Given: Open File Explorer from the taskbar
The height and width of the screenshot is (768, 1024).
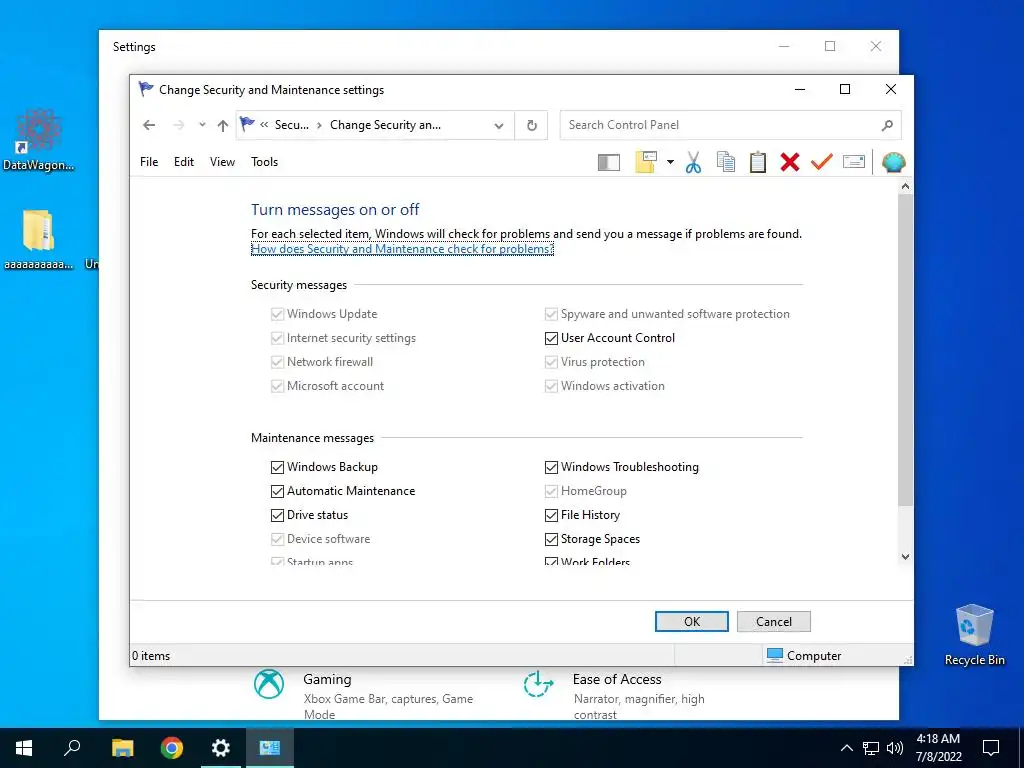Looking at the screenshot, I should click(122, 748).
